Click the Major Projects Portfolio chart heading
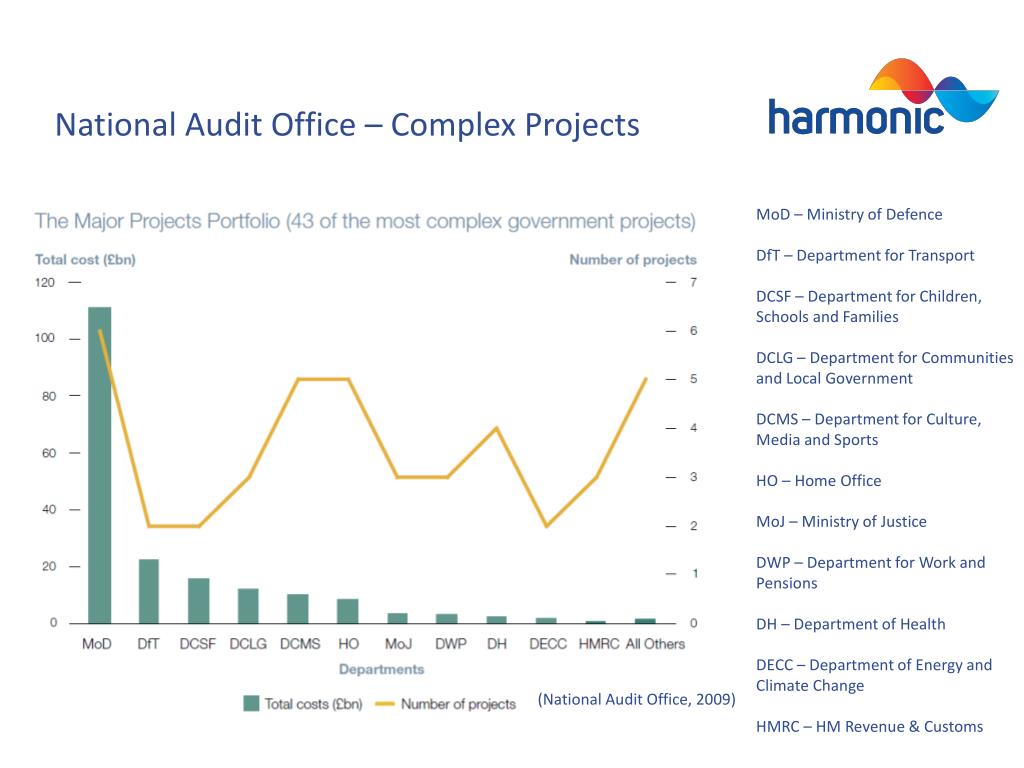Image resolution: width=1024 pixels, height=768 pixels. [365, 221]
